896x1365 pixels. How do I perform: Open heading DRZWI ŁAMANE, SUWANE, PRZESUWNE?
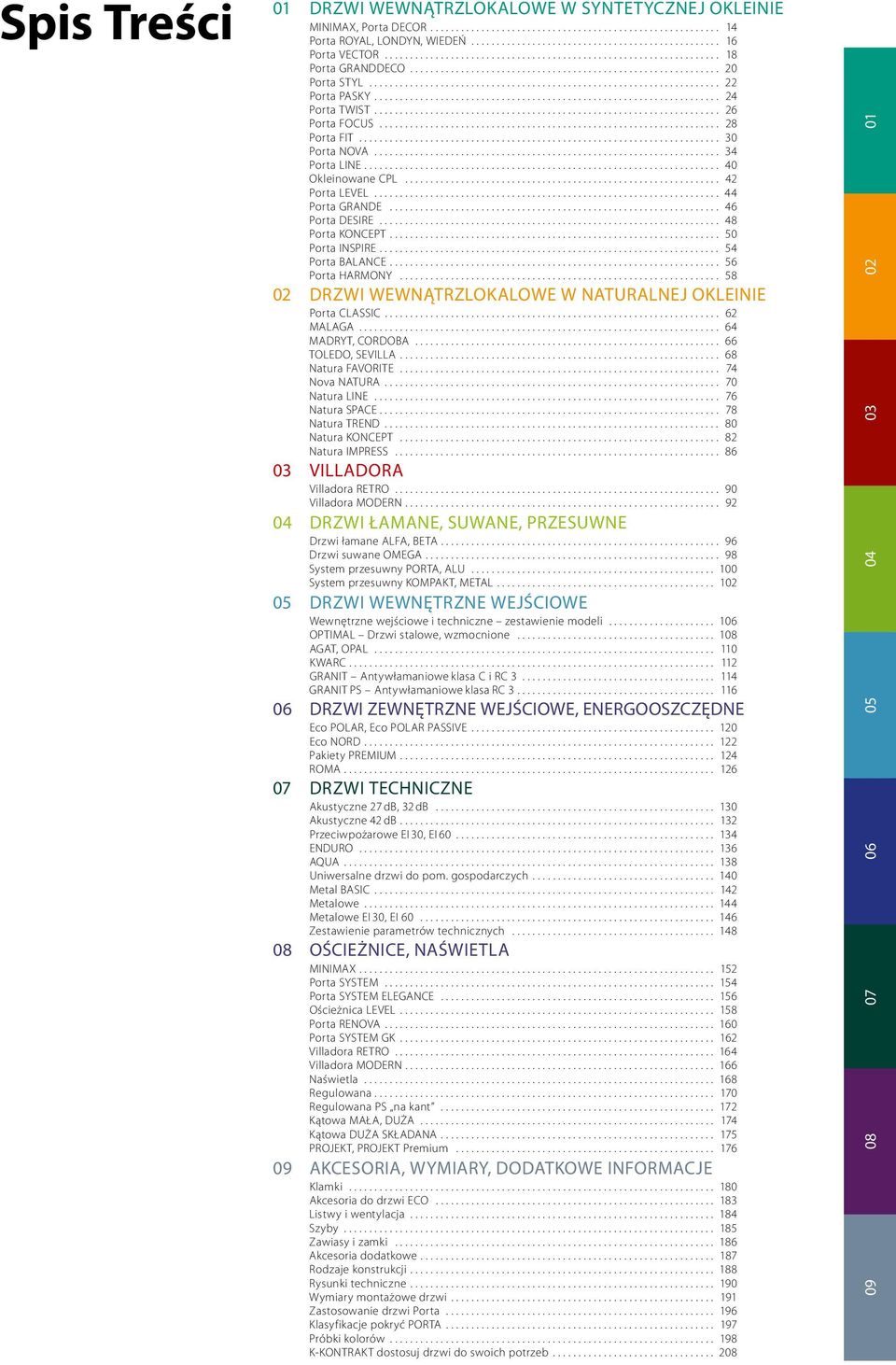click(x=468, y=523)
